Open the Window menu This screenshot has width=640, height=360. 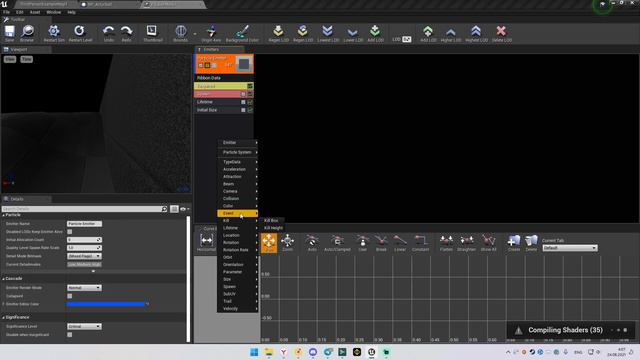[53, 12]
